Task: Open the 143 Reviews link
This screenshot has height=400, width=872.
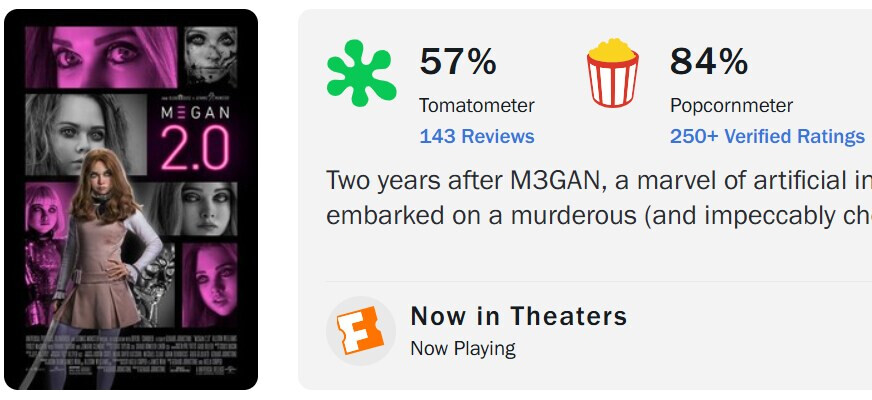Action: pyautogui.click(x=477, y=136)
